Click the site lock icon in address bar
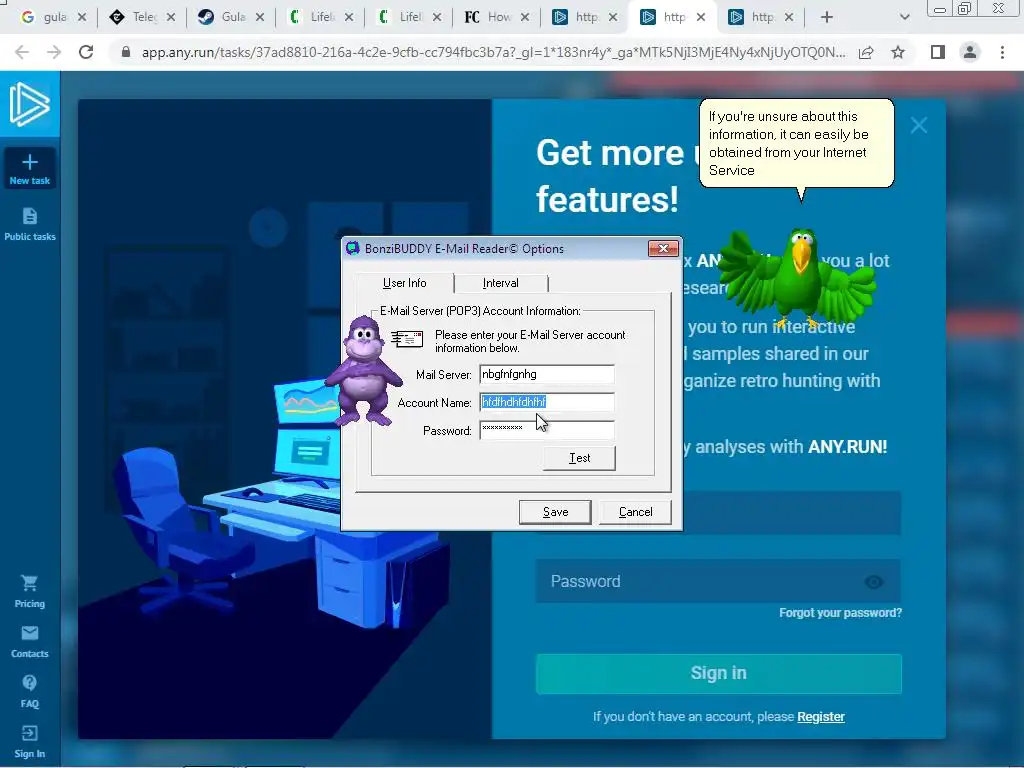Image resolution: width=1024 pixels, height=768 pixels. [x=126, y=52]
